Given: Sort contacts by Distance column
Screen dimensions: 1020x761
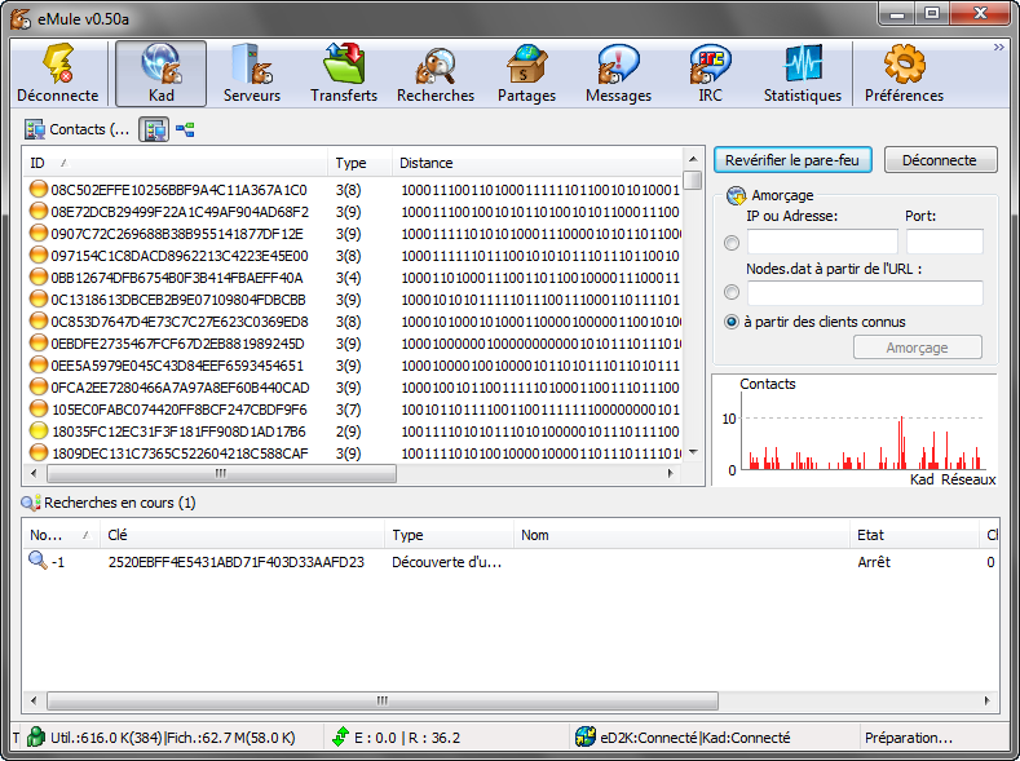Looking at the screenshot, I should click(x=537, y=163).
